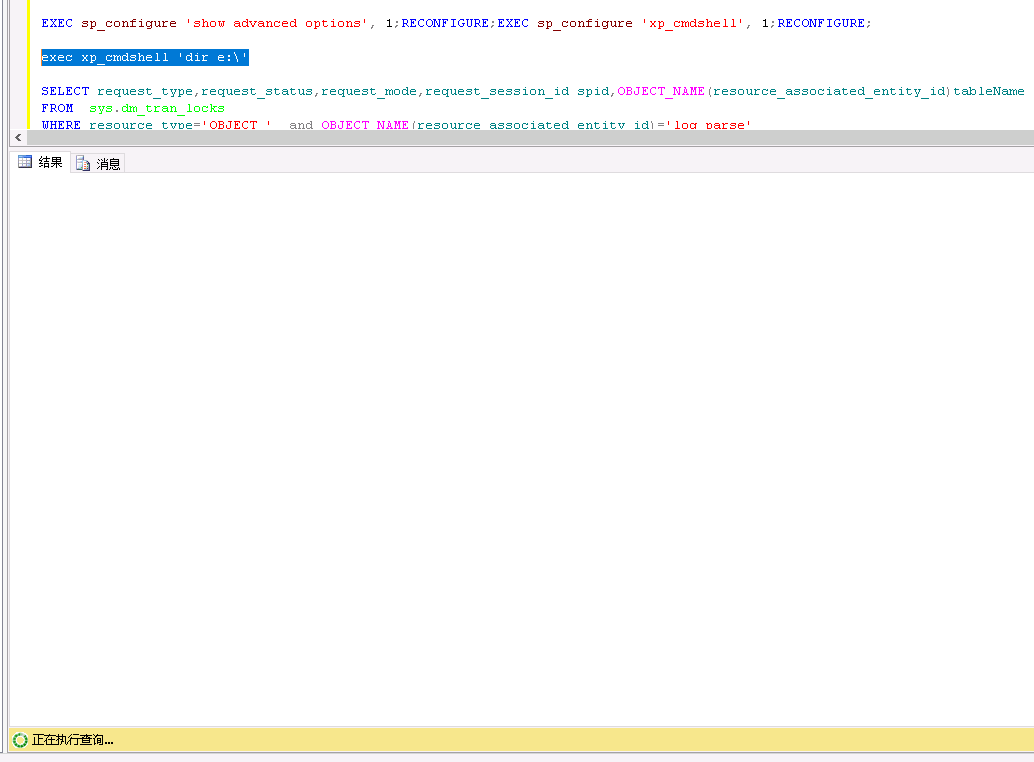Click the first RECONFIGURE keyword
The image size is (1034, 762).
[x=445, y=23]
